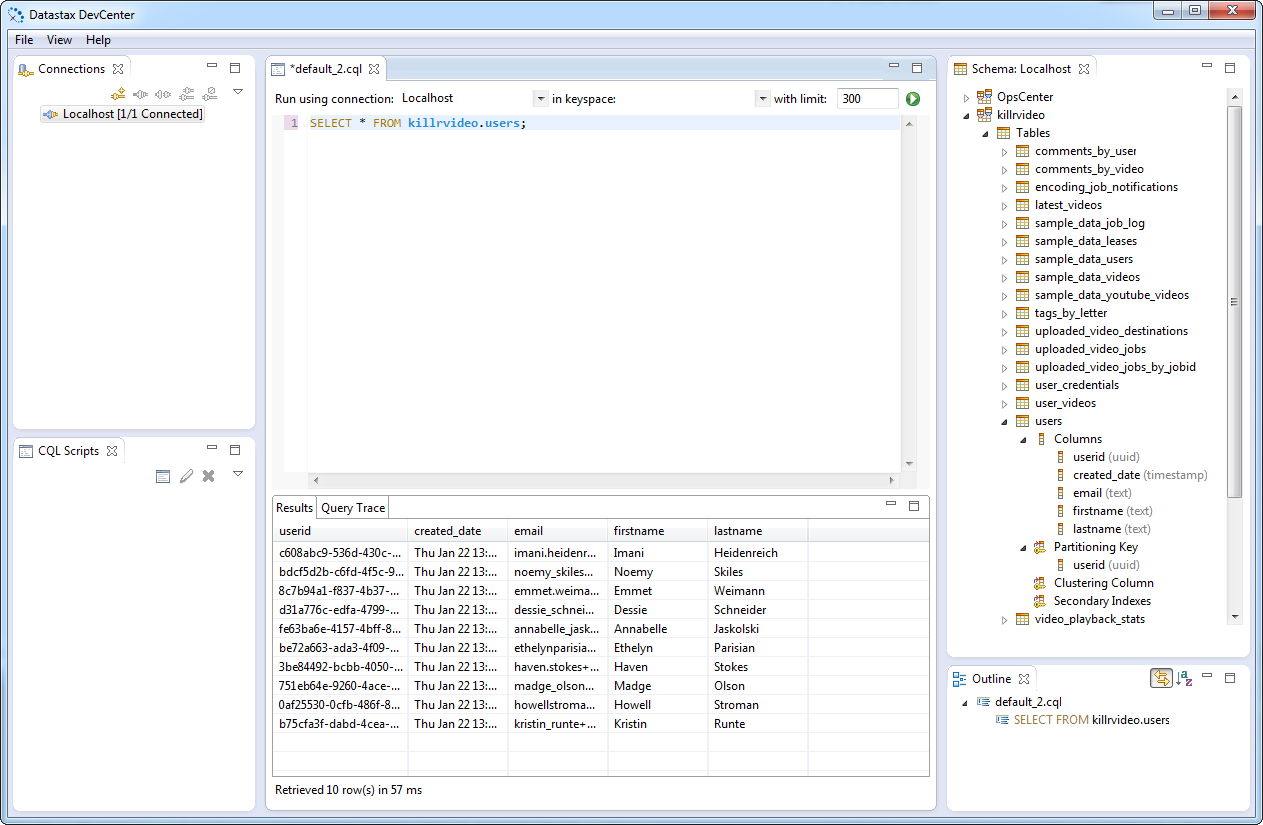Collapse the killrvideo keyspace node
Viewport: 1263px width, 825px height.
(967, 115)
